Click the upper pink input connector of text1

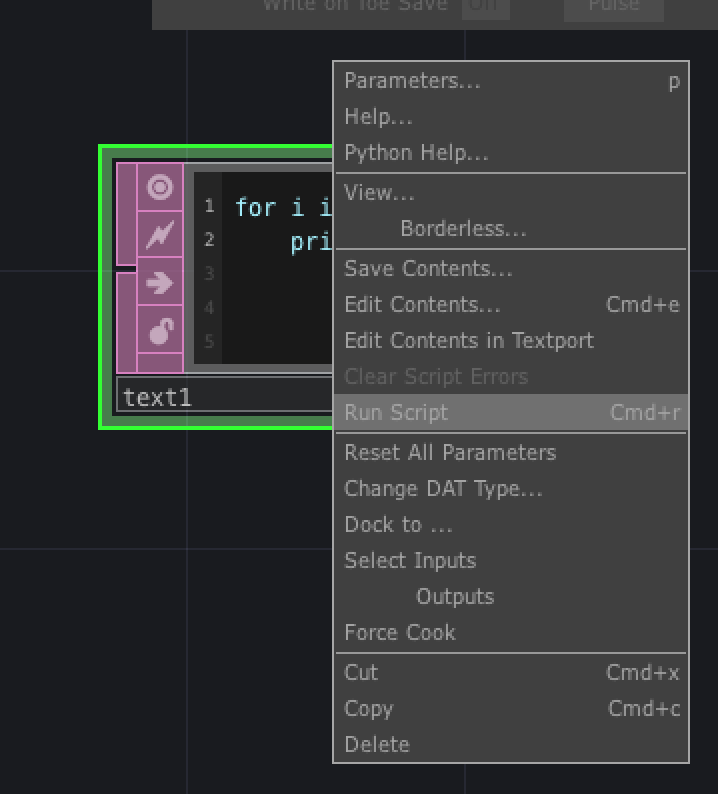click(x=126, y=214)
